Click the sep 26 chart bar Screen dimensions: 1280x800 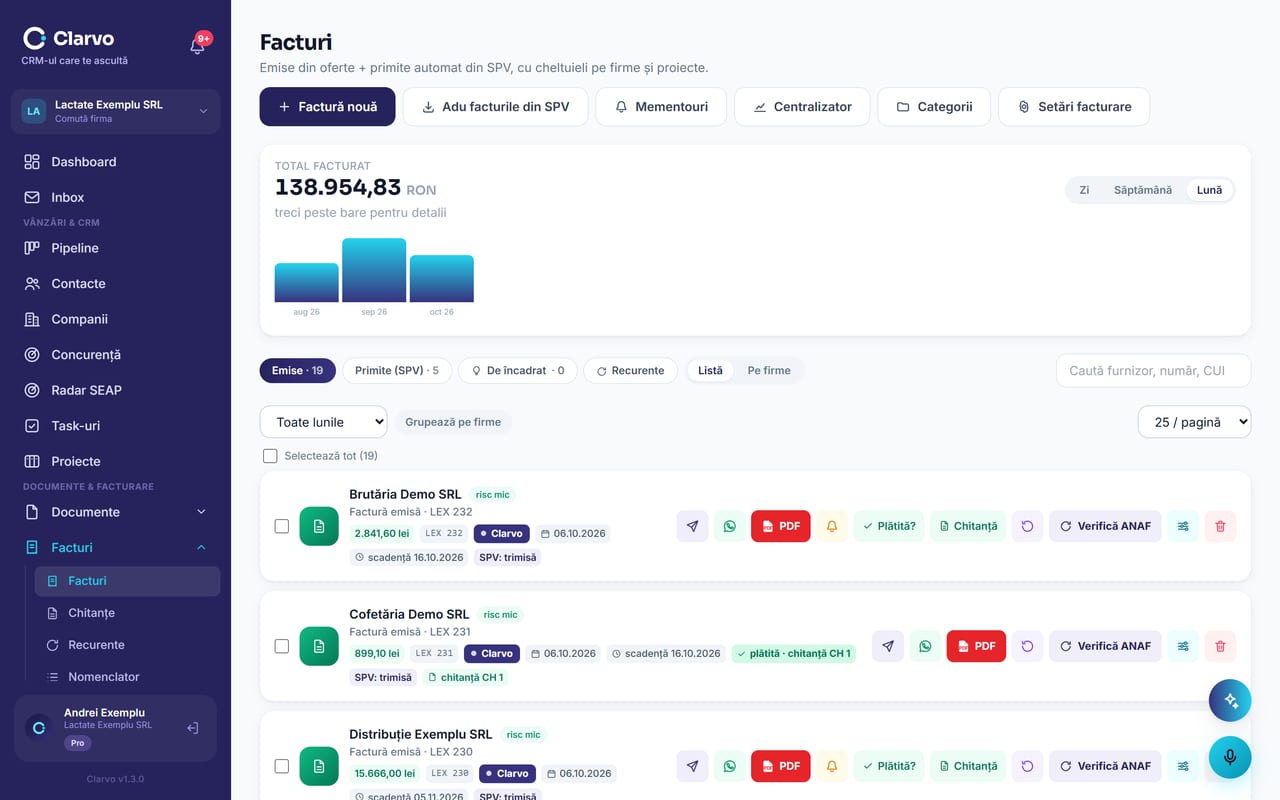[374, 270]
